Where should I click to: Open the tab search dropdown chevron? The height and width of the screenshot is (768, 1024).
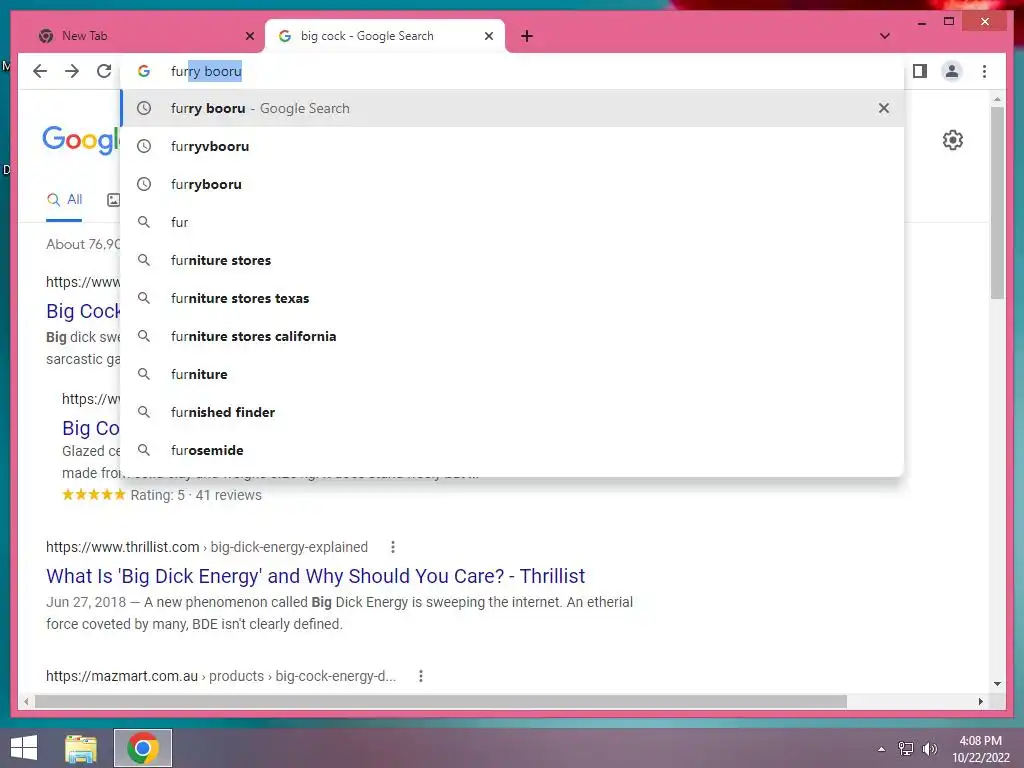click(x=884, y=36)
